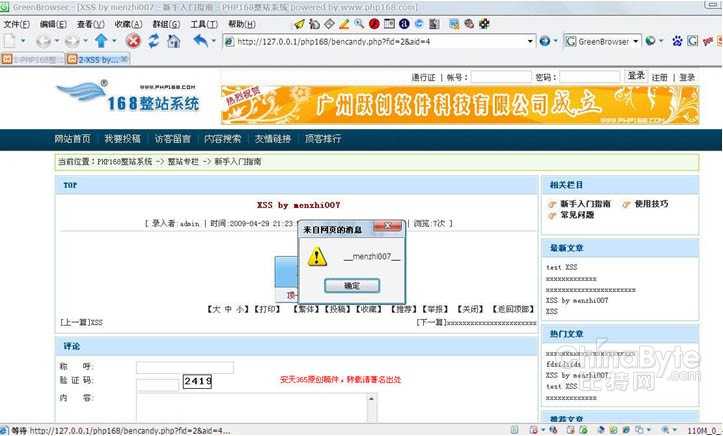This screenshot has width=723, height=436.
Task: Click the Refresh page icon
Action: [154, 41]
